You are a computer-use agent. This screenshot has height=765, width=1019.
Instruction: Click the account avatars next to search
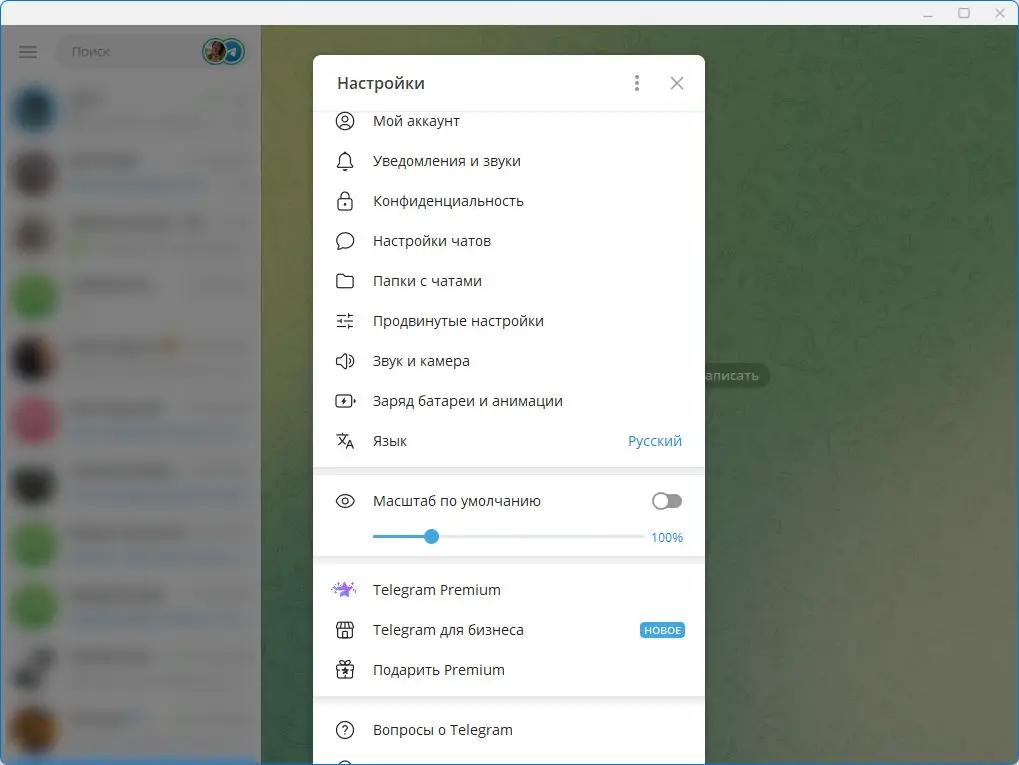(x=224, y=51)
